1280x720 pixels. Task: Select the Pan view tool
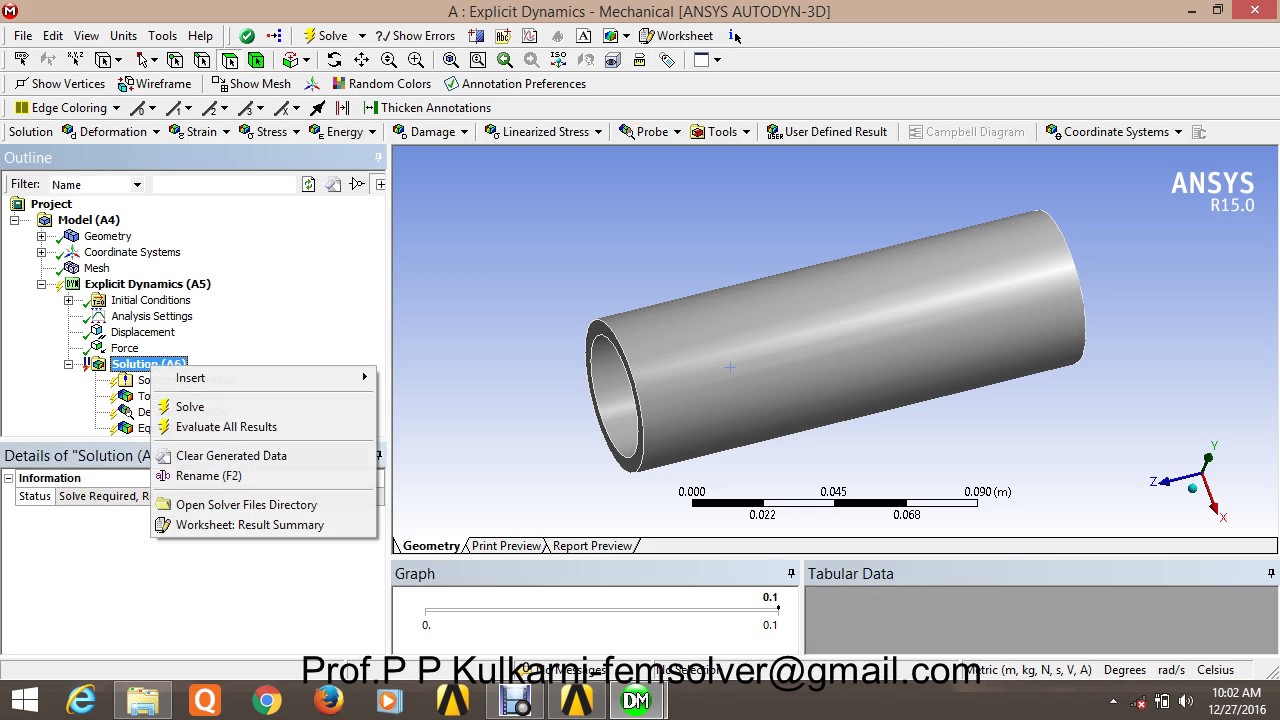pos(361,60)
